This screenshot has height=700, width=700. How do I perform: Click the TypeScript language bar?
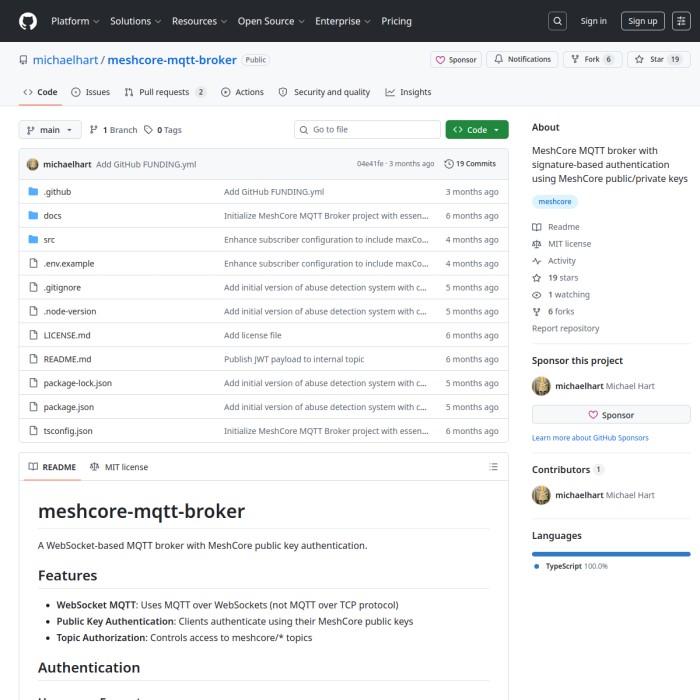point(610,553)
